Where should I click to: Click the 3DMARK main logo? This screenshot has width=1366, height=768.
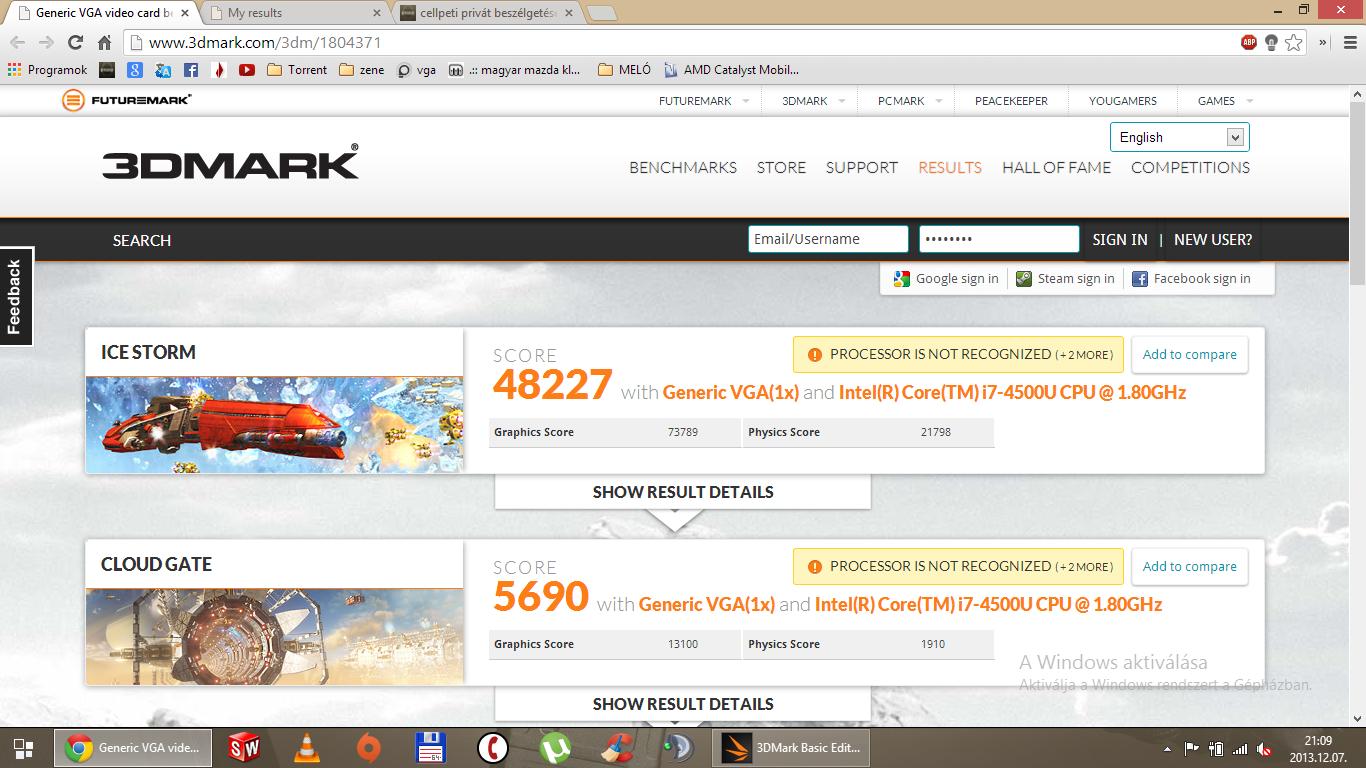[230, 163]
